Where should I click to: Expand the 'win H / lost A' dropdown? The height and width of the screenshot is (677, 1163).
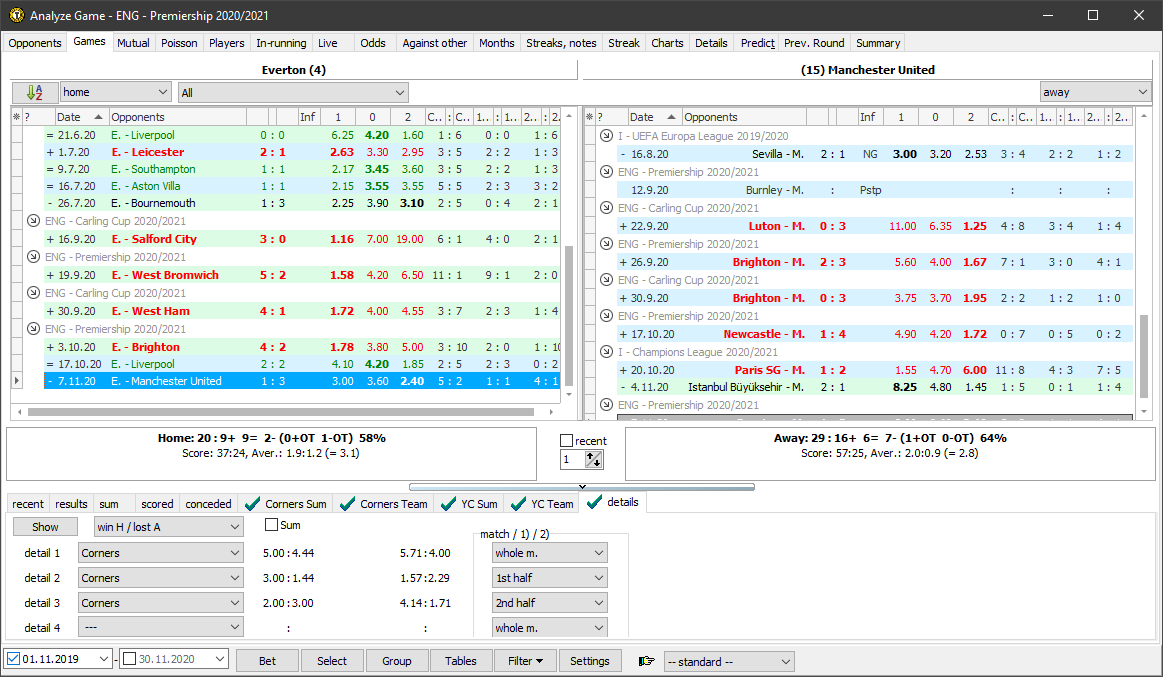coord(168,527)
